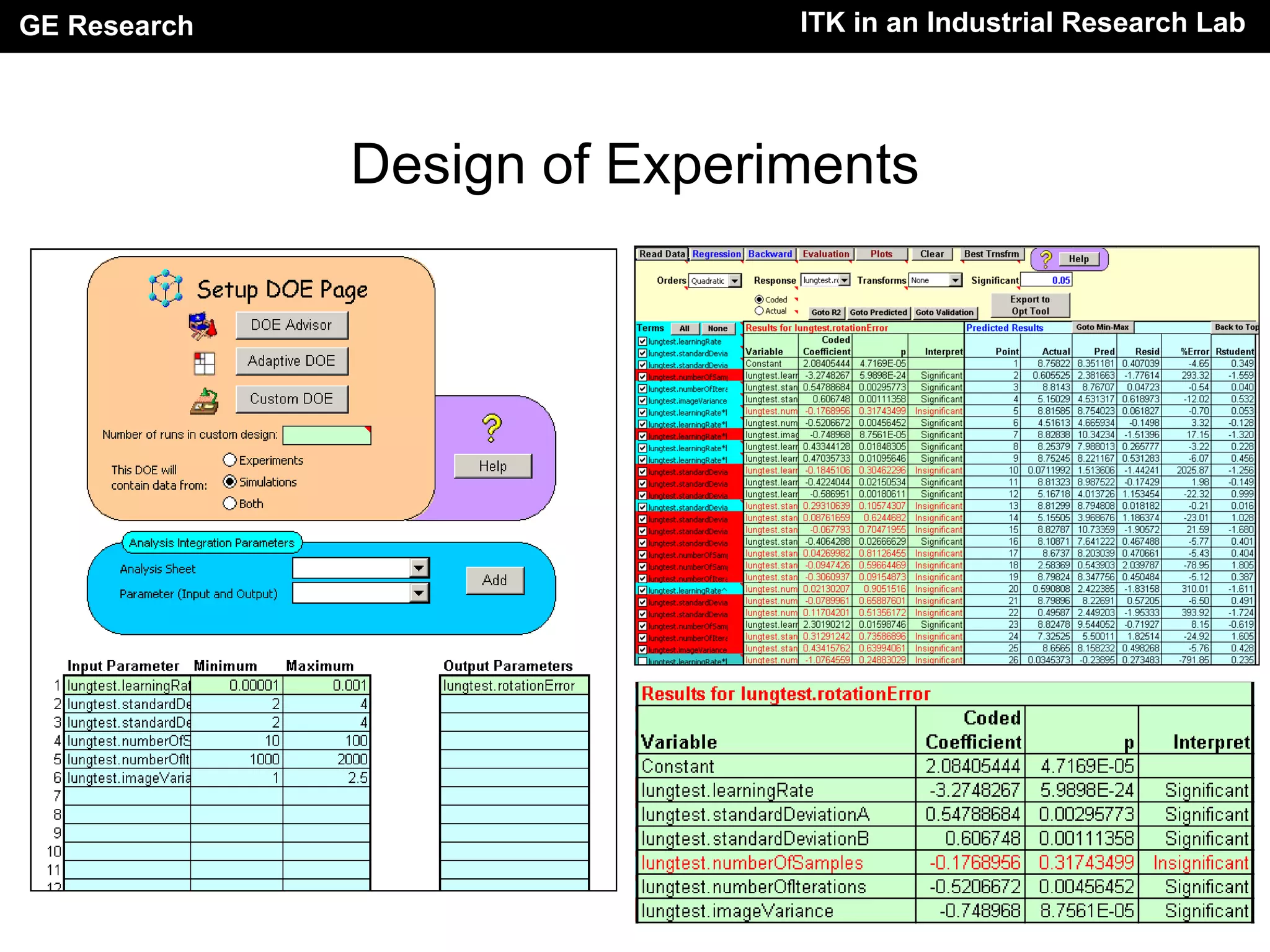Select the Actual coefficient radio button
1270x952 pixels.
point(759,311)
